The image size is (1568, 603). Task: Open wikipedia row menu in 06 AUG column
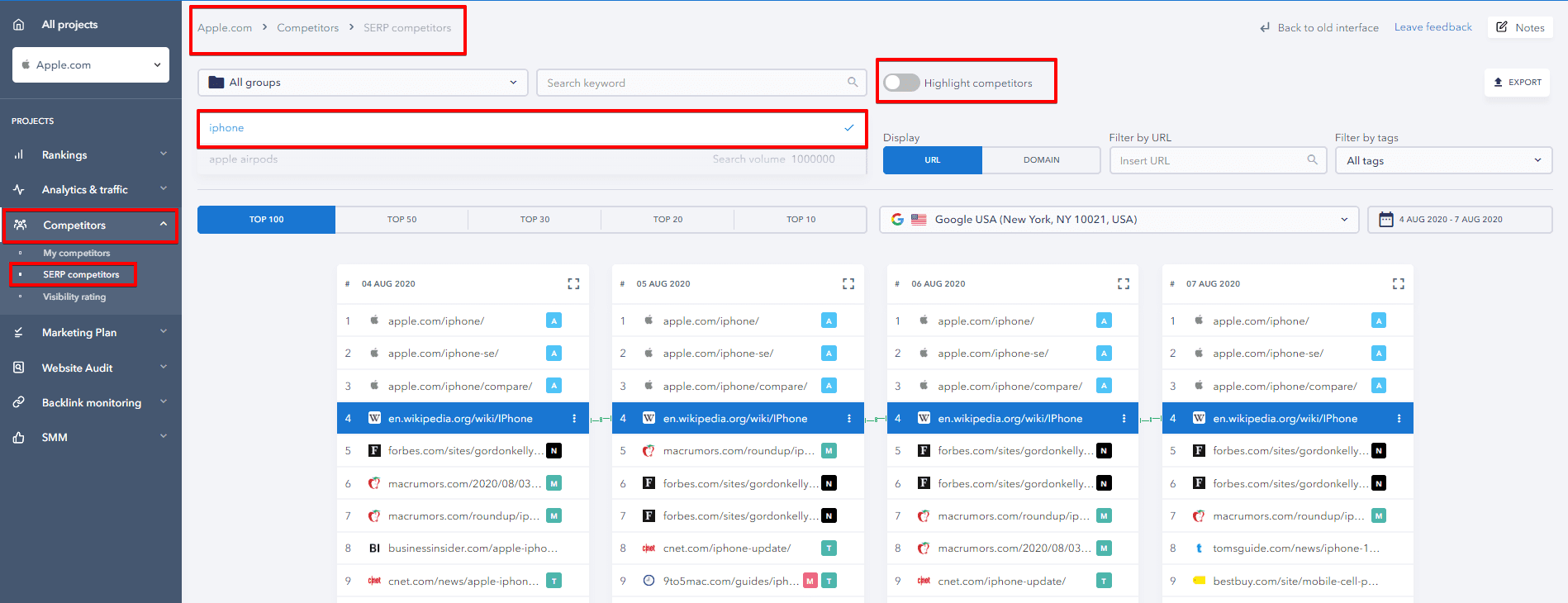tap(1124, 419)
